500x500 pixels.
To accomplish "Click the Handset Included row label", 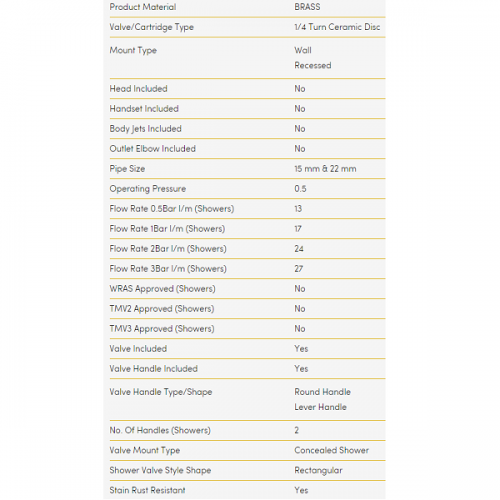I will (x=144, y=109).
